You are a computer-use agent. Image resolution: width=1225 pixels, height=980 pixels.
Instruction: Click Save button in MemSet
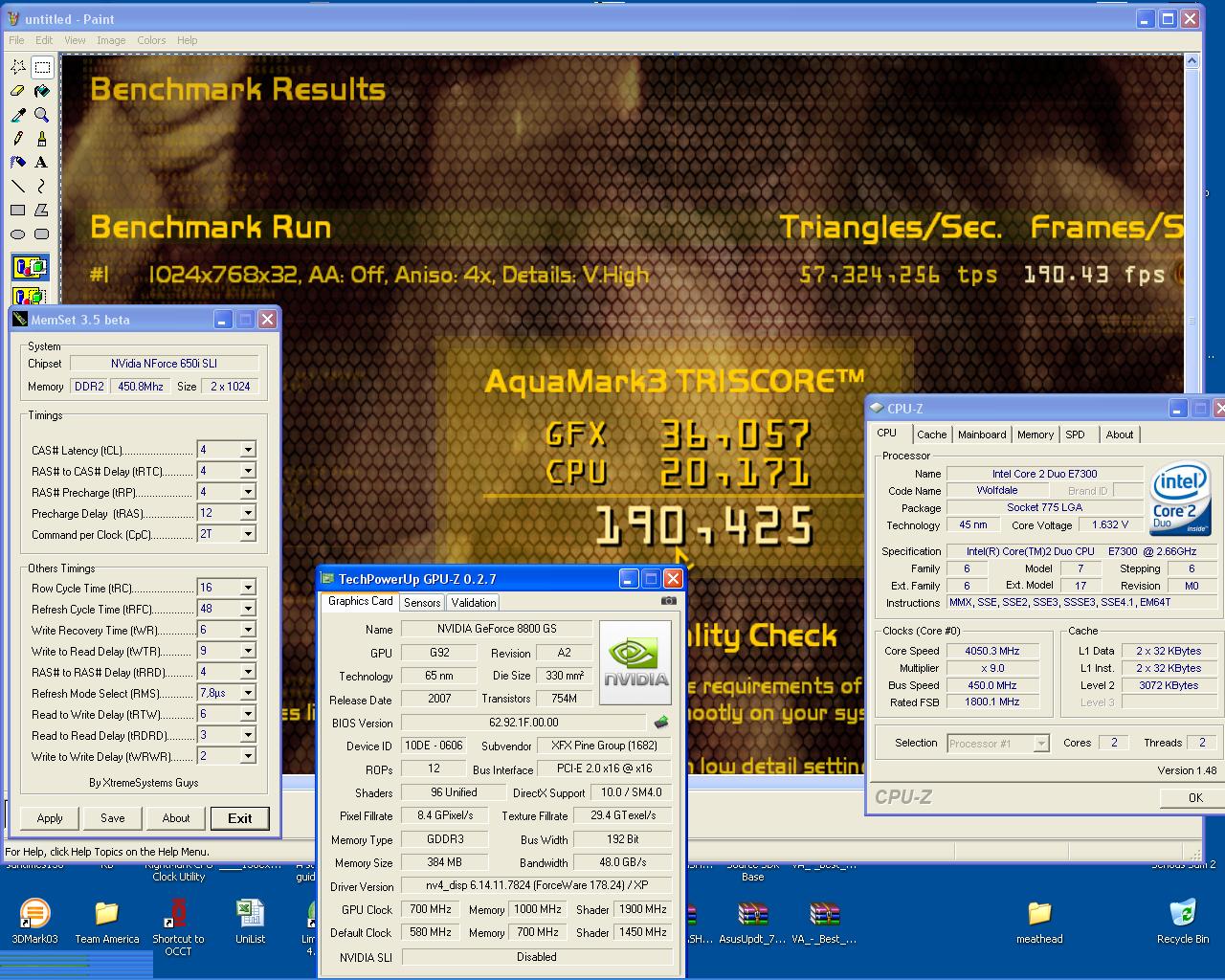pos(113,818)
